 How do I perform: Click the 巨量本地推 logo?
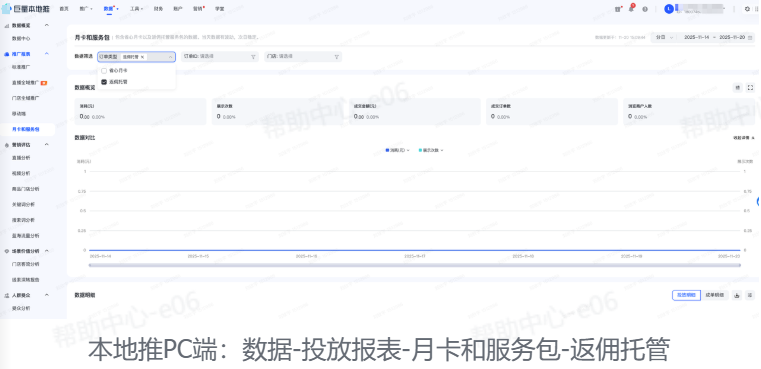[26, 9]
